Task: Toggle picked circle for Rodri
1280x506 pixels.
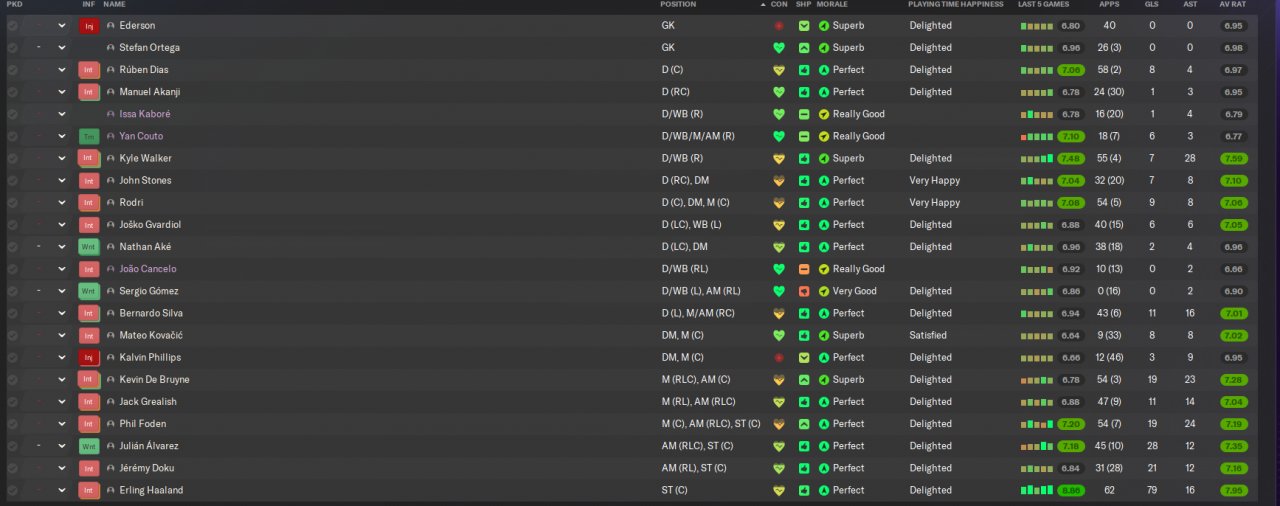Action: 12,203
